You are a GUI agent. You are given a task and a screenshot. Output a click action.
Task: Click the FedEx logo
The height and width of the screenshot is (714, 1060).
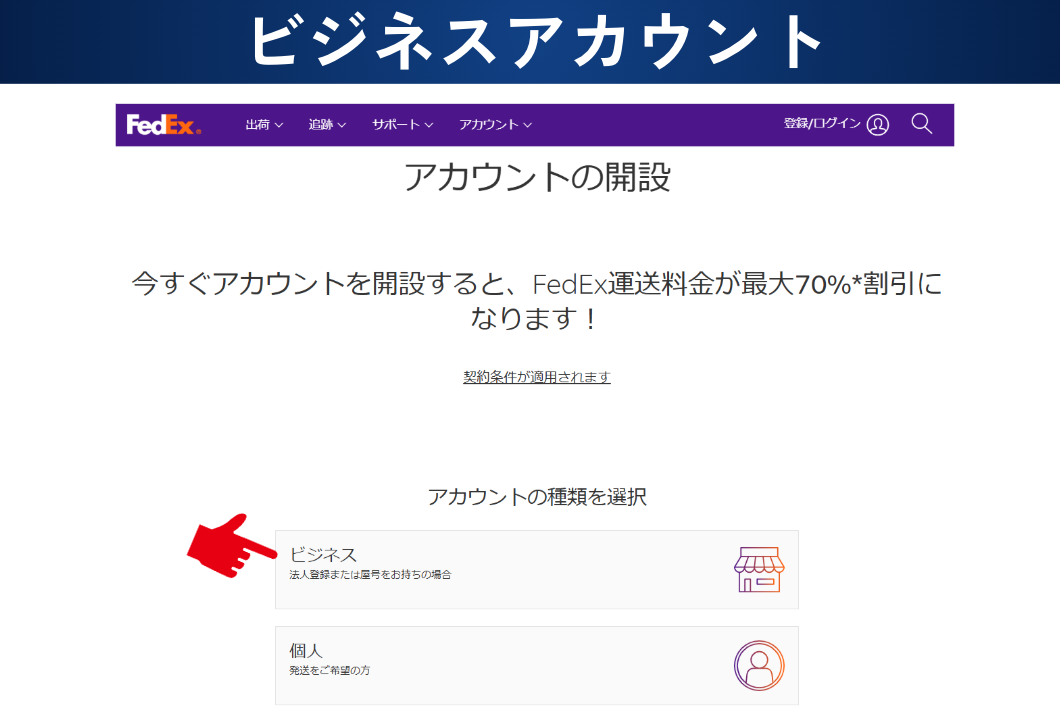(164, 124)
